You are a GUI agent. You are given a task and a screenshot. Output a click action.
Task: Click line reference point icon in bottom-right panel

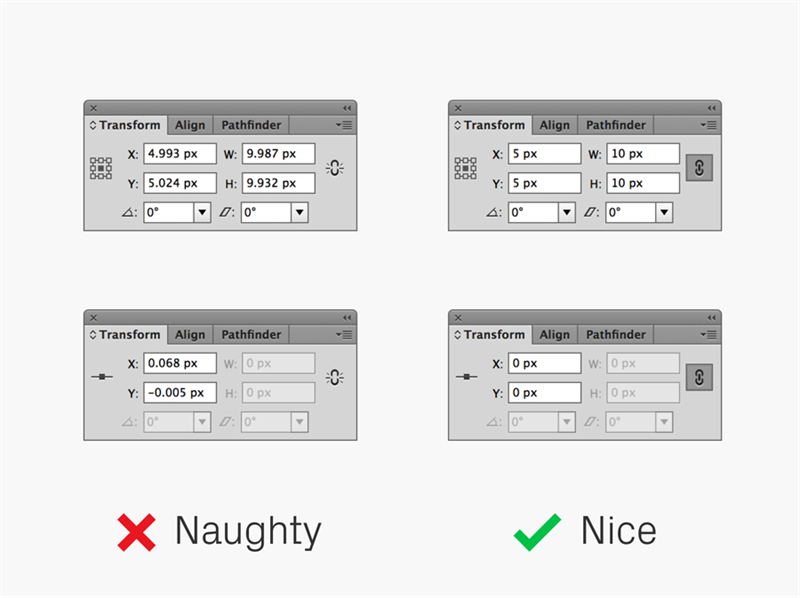pyautogui.click(x=466, y=377)
